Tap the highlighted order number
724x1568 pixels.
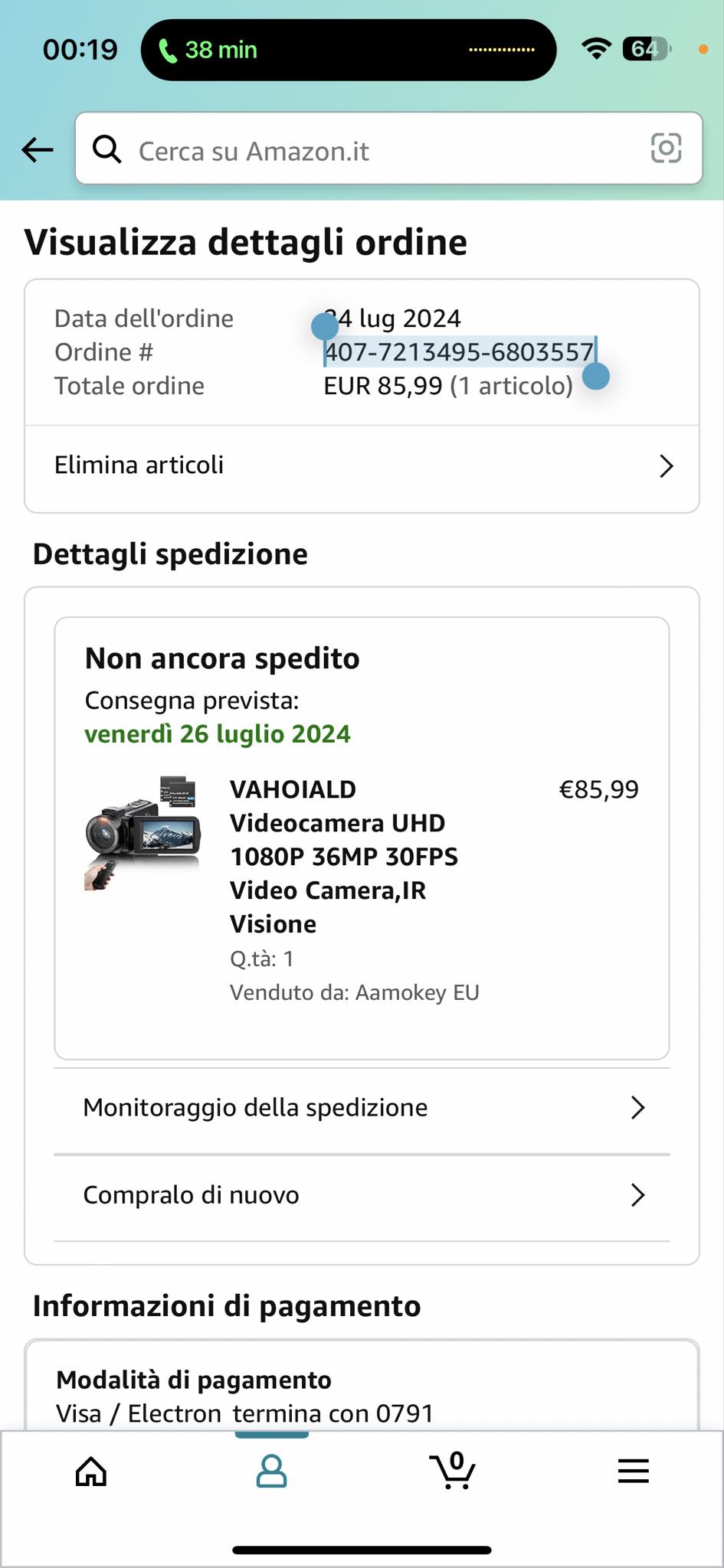click(459, 352)
